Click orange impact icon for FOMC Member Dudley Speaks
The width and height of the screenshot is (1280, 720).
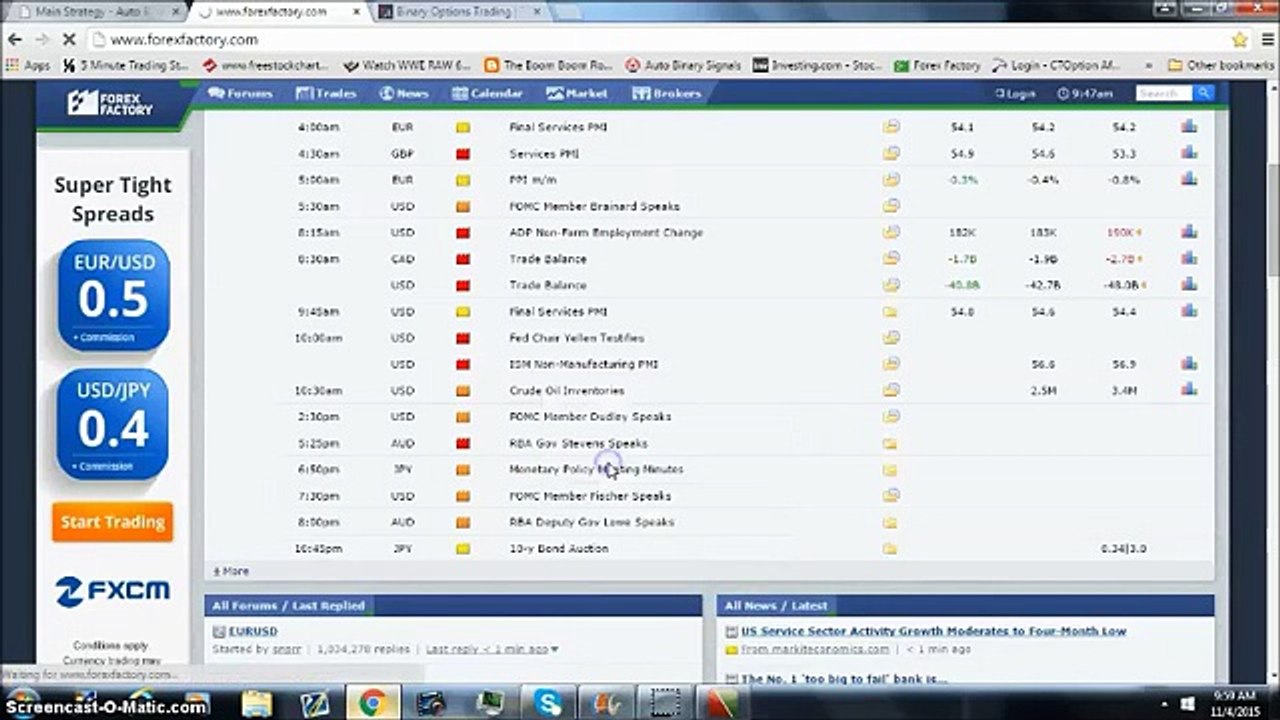[463, 416]
